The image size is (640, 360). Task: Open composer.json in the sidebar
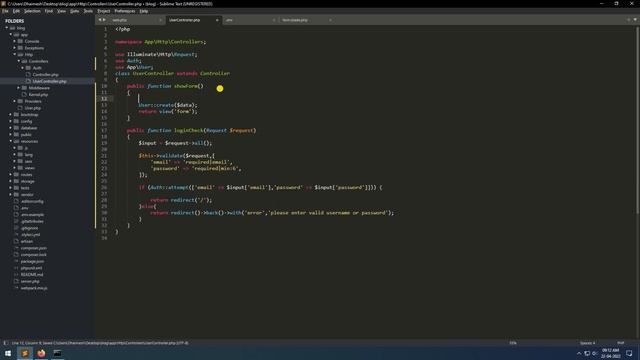click(x=34, y=248)
